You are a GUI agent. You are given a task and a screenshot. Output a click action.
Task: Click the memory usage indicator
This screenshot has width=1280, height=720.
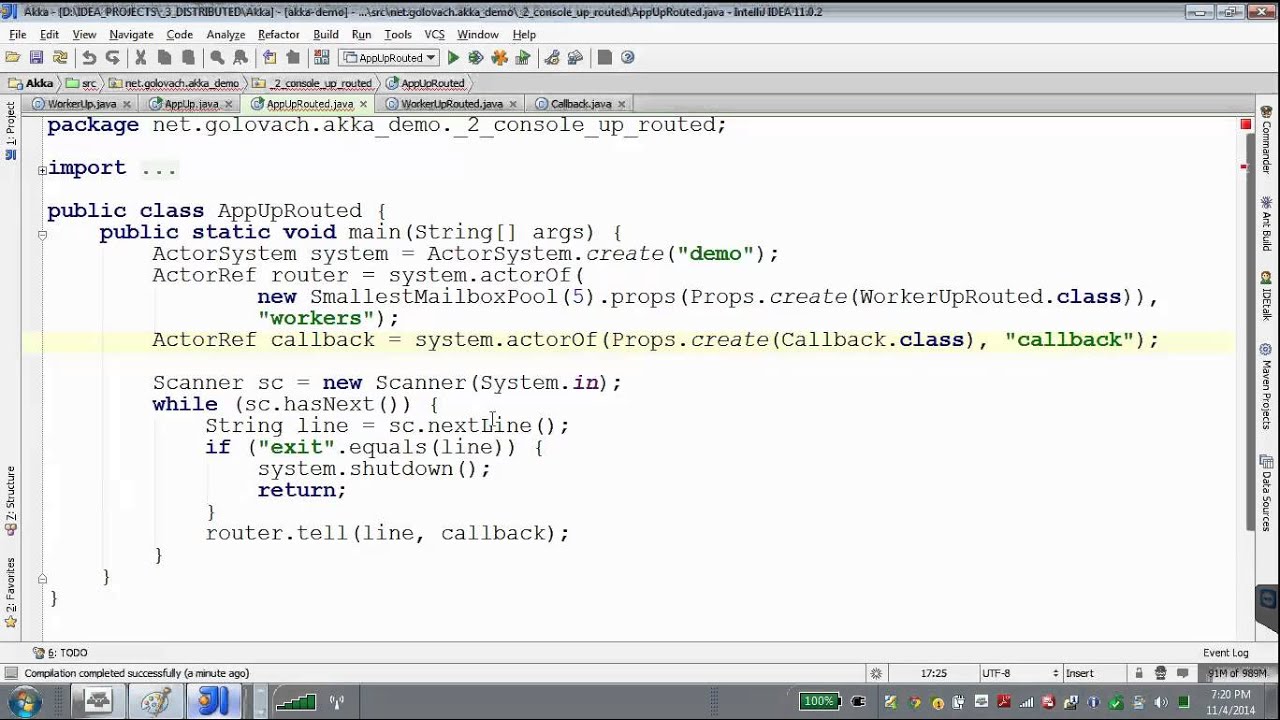tap(1238, 673)
